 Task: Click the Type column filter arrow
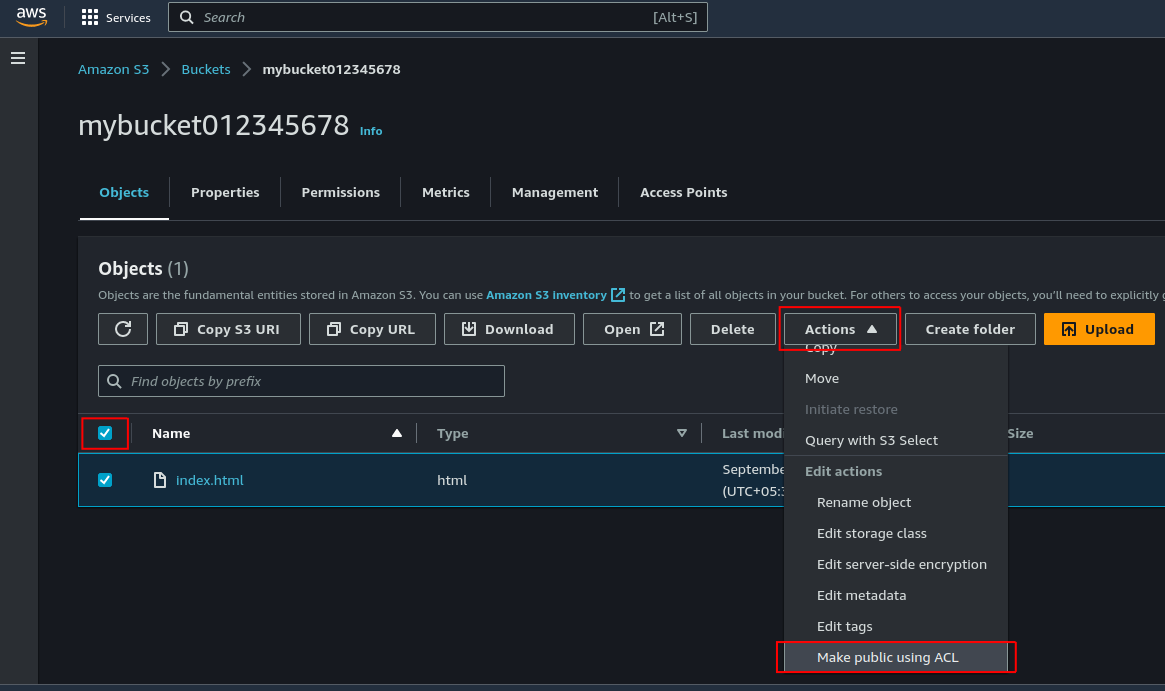click(x=682, y=433)
